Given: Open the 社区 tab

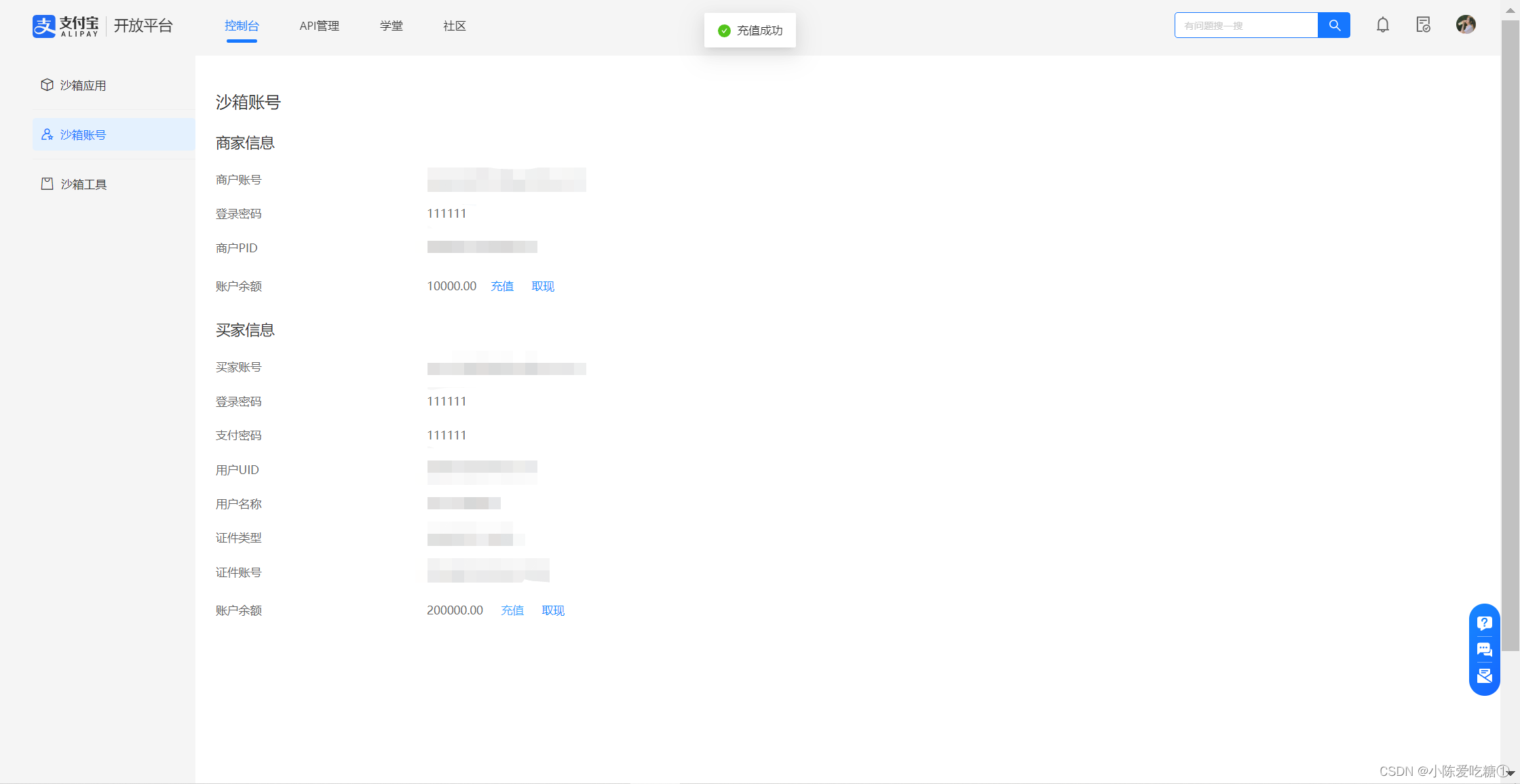Looking at the screenshot, I should click(455, 26).
